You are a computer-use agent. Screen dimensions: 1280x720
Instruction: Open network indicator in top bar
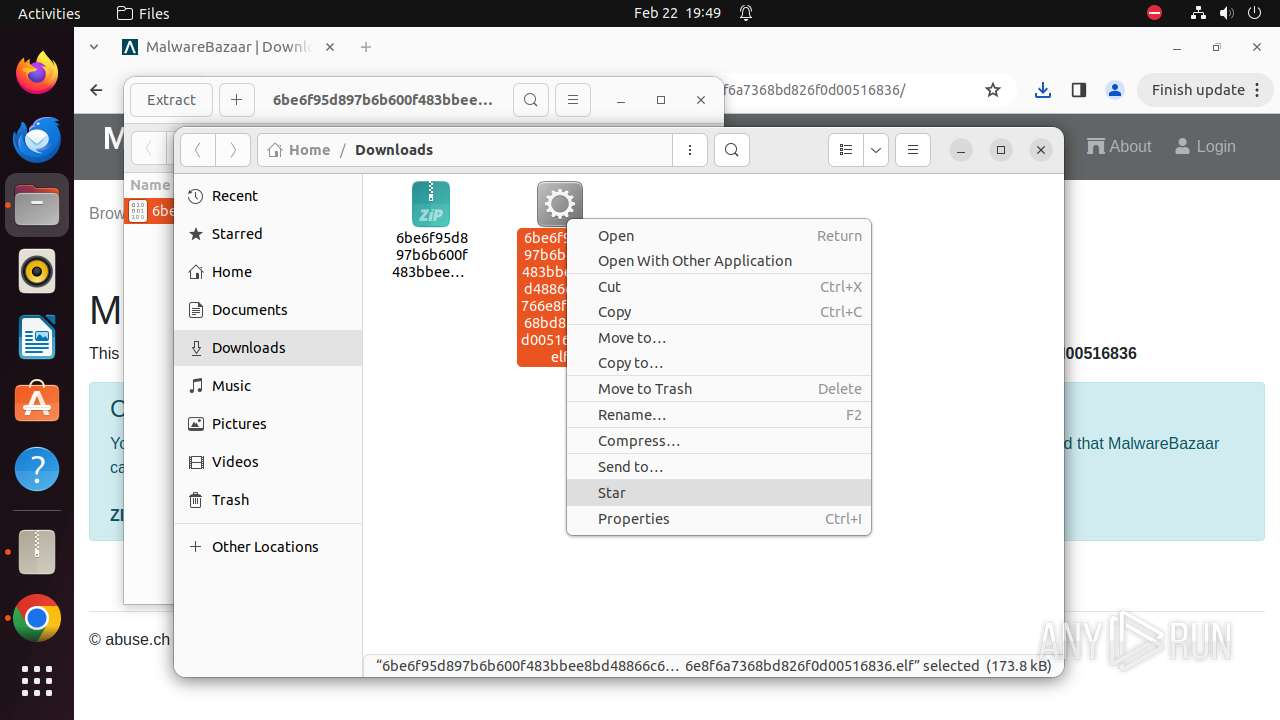(1198, 14)
